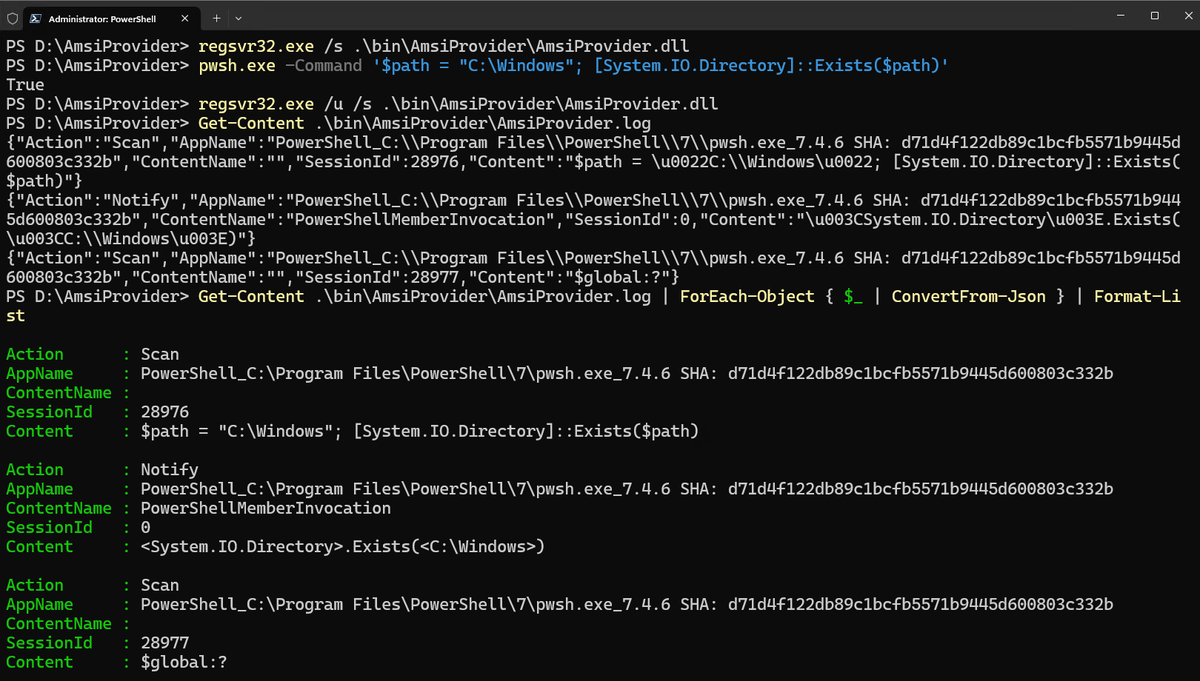Viewport: 1200px width, 681px height.
Task: Click the <System.IO.Directory>.Exists(<C:\Windows>) content value
Action: [x=343, y=547]
